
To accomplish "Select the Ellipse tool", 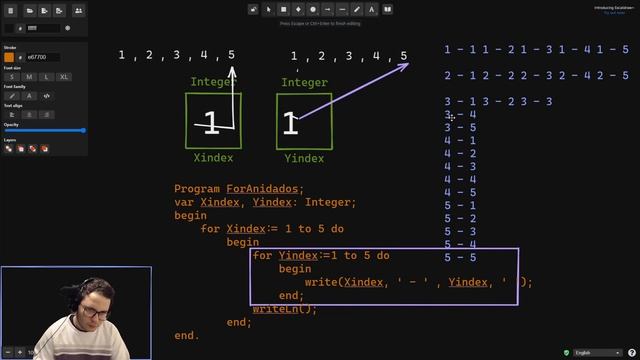I will (x=313, y=9).
